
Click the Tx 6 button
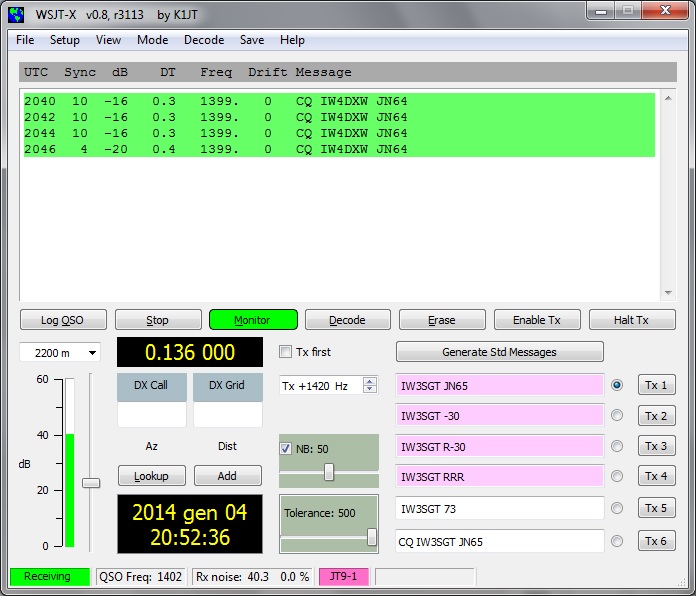coord(656,541)
